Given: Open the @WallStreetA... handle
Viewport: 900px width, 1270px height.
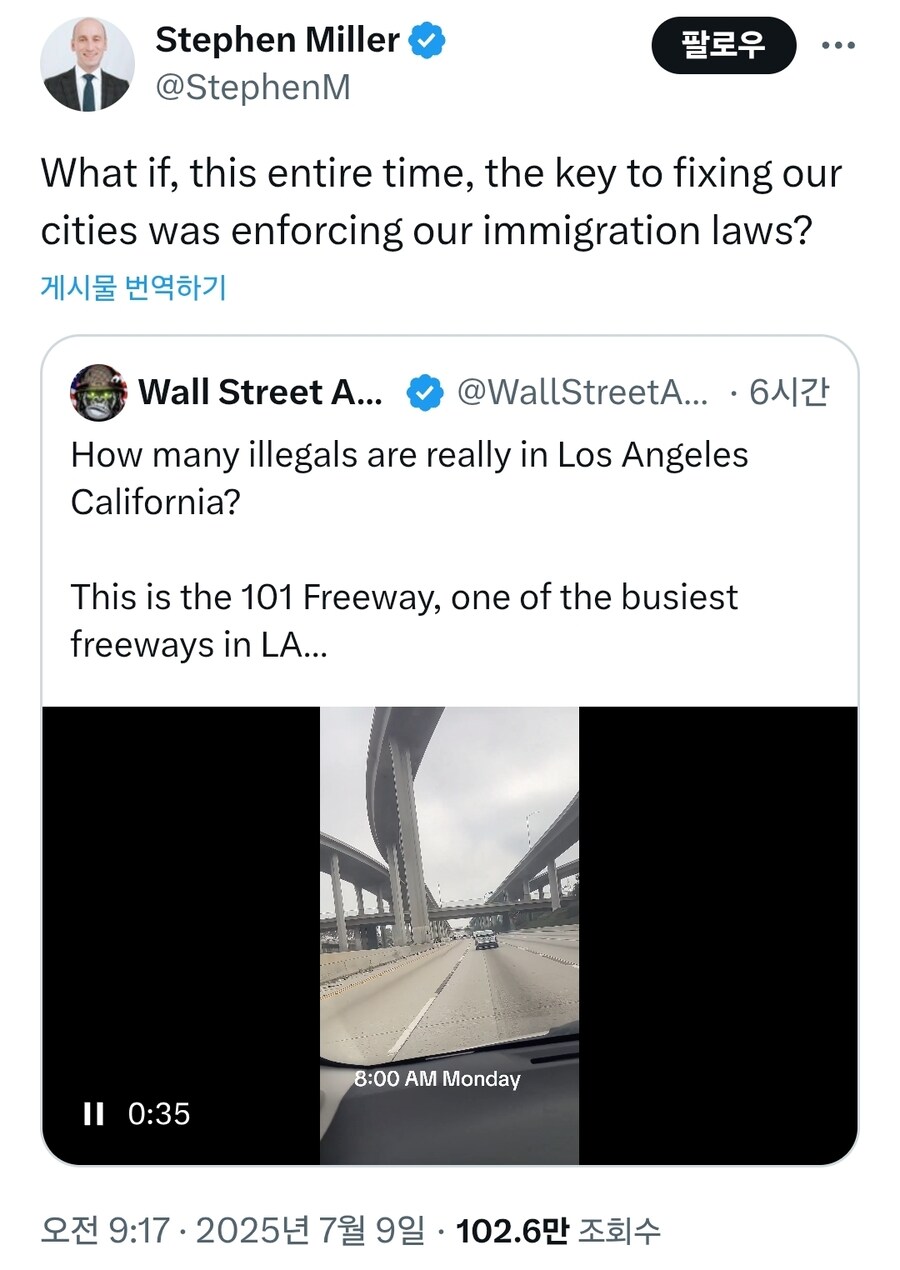Looking at the screenshot, I should click(x=582, y=393).
